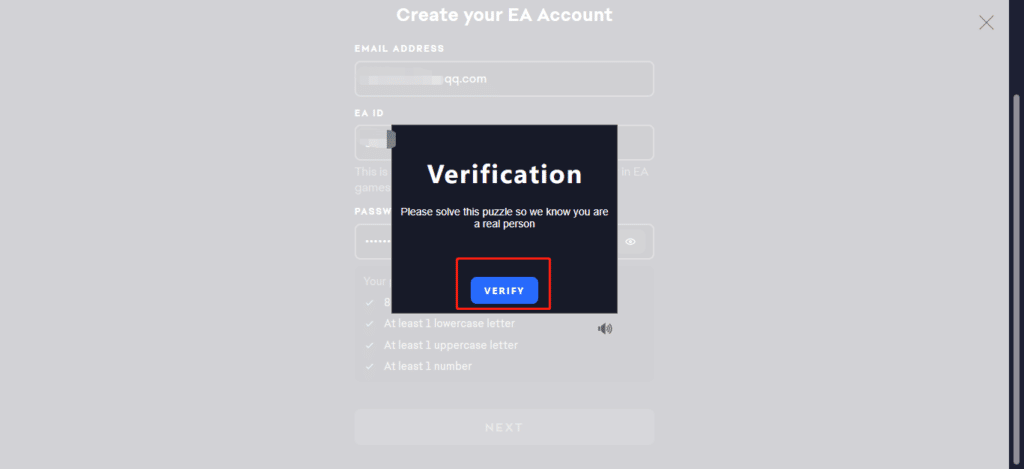This screenshot has width=1024, height=469.
Task: Click the EA ID field label
Action: pyautogui.click(x=369, y=113)
